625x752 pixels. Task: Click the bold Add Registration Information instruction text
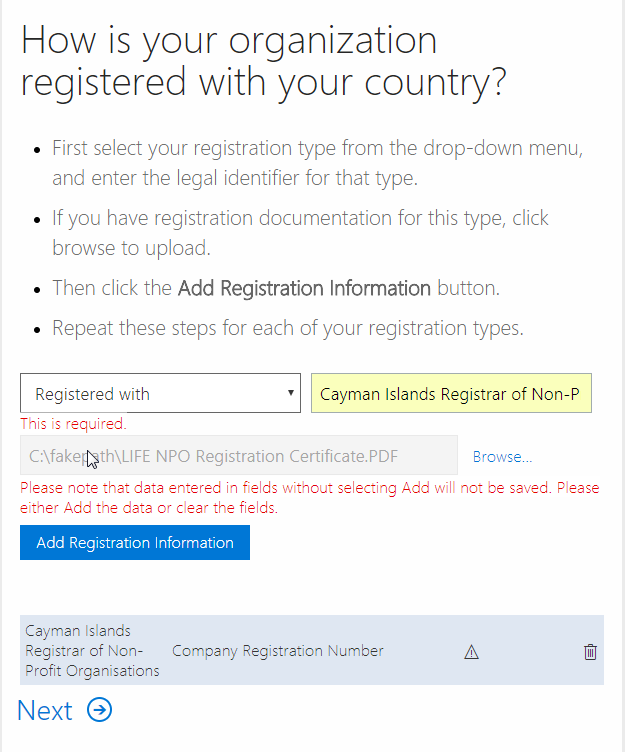[304, 288]
